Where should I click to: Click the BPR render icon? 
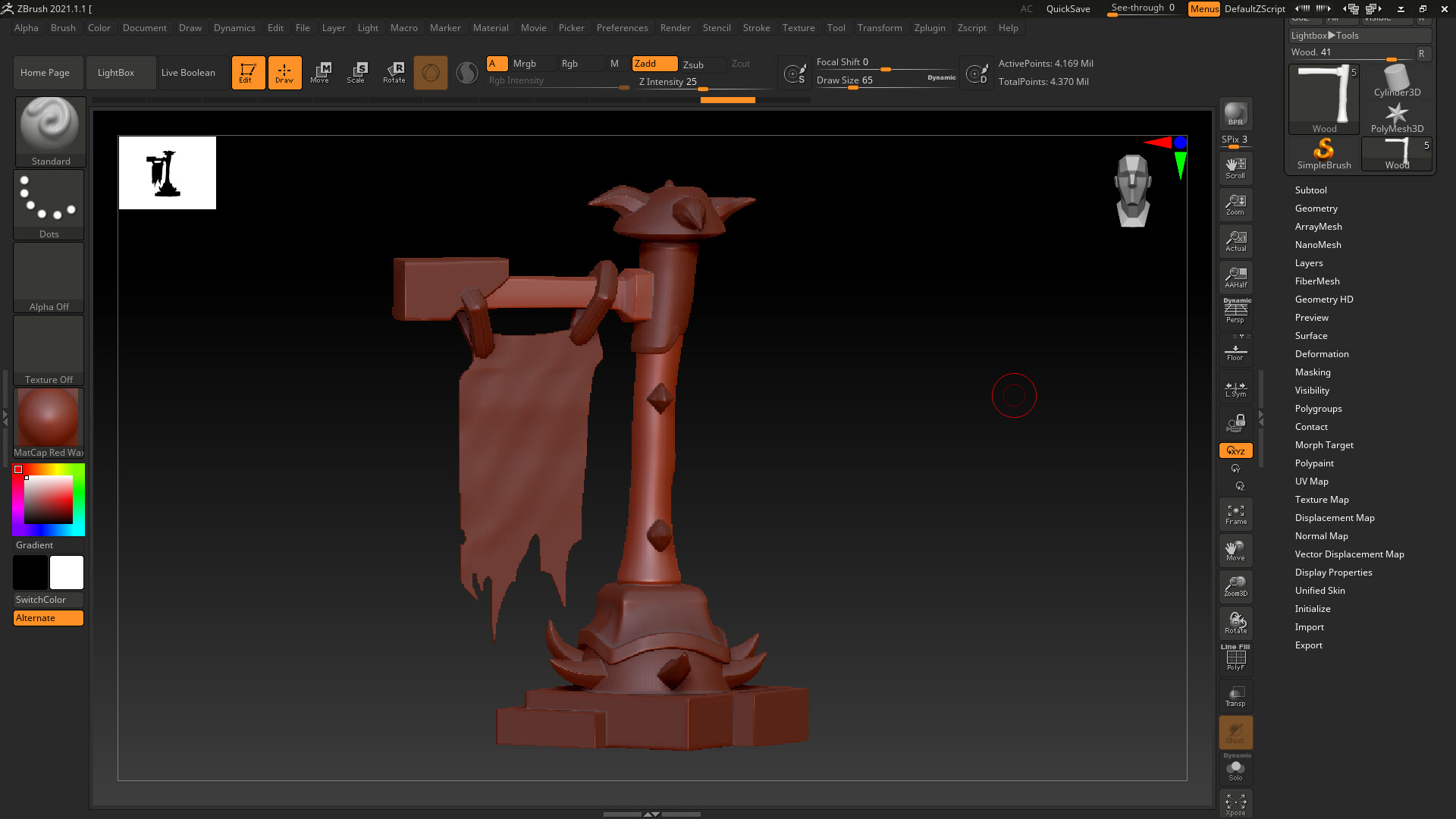click(1235, 115)
